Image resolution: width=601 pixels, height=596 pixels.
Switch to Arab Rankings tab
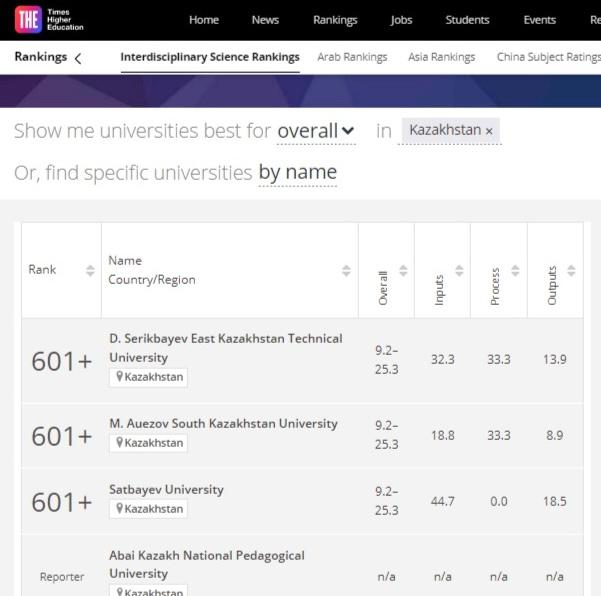[352, 57]
